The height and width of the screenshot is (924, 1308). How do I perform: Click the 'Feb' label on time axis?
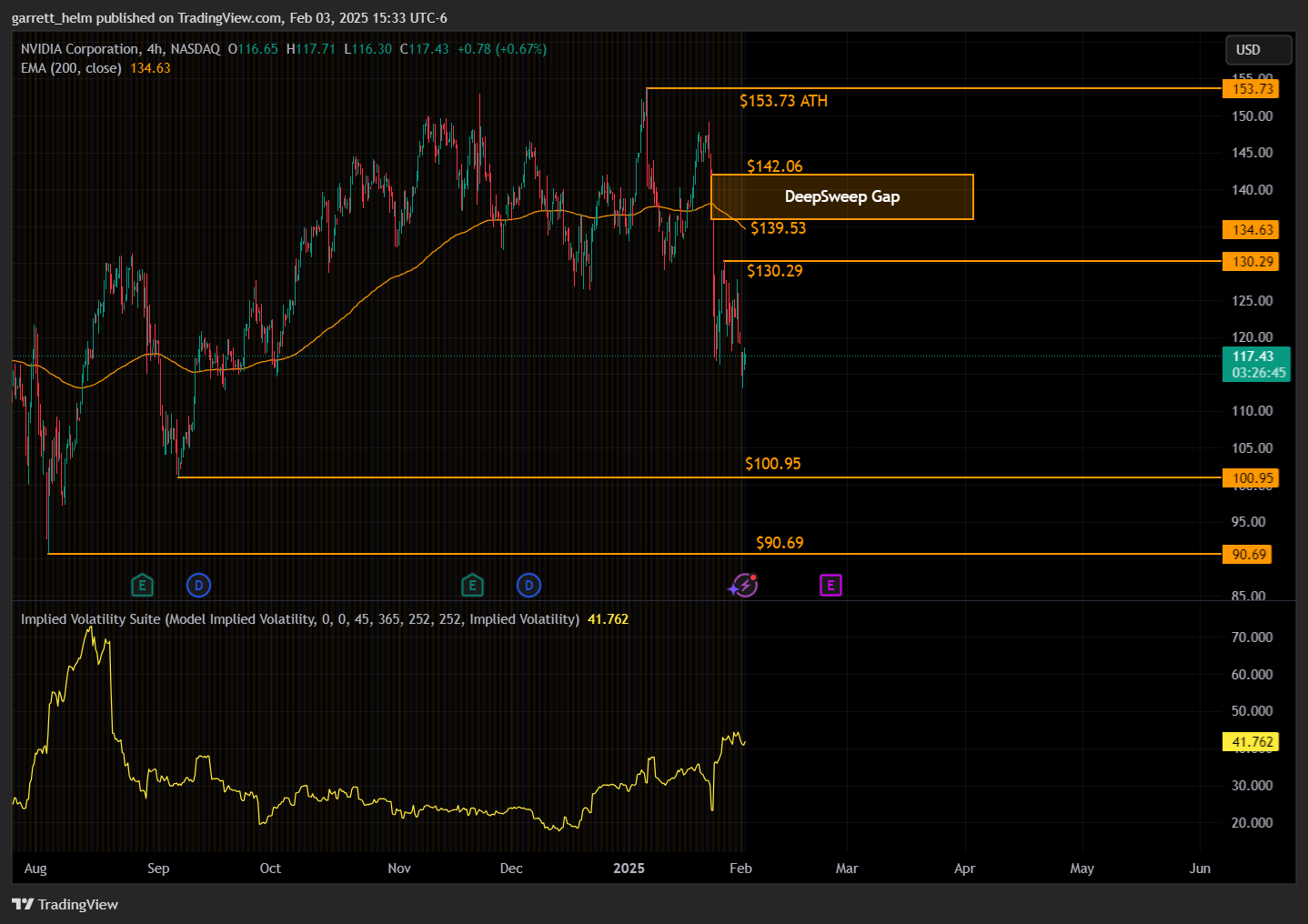pos(740,869)
